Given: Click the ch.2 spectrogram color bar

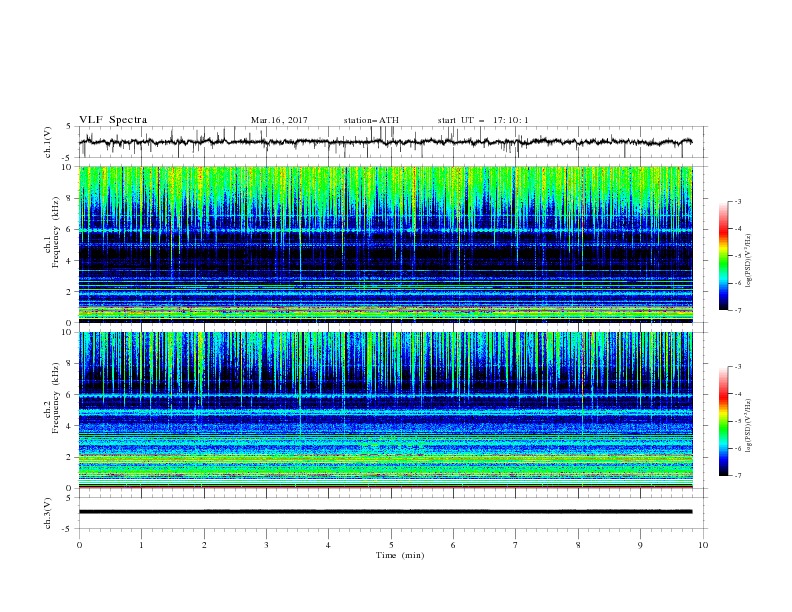Looking at the screenshot, I should 723,421.
